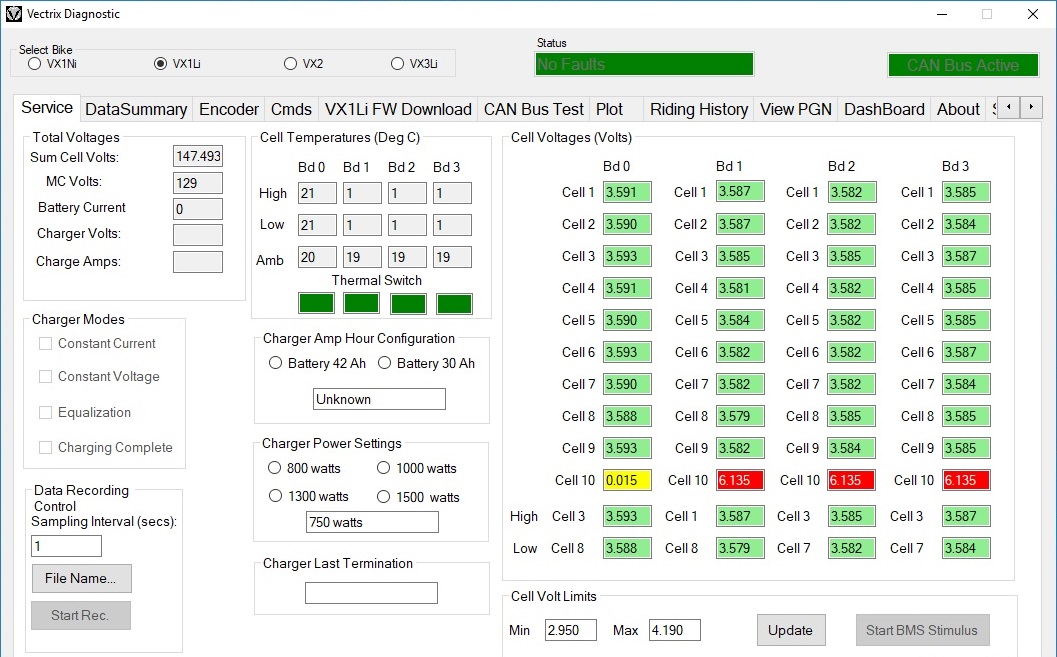Select the VX1Li bike radio button
This screenshot has height=657, width=1057.
click(160, 63)
